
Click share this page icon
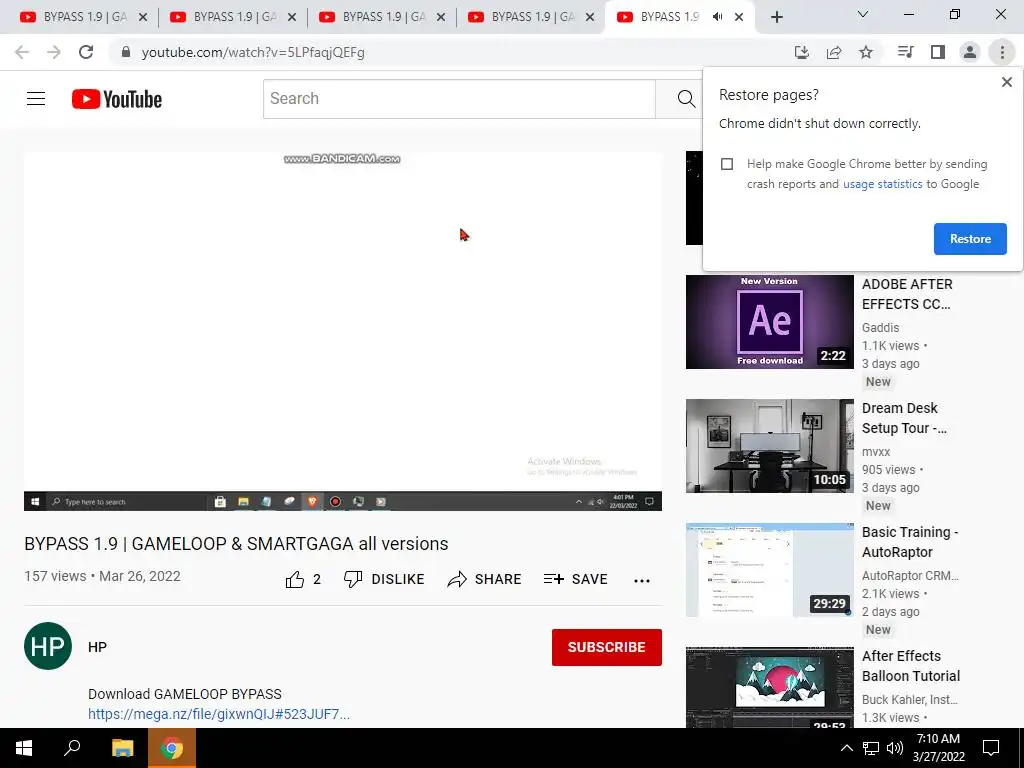tap(834, 52)
